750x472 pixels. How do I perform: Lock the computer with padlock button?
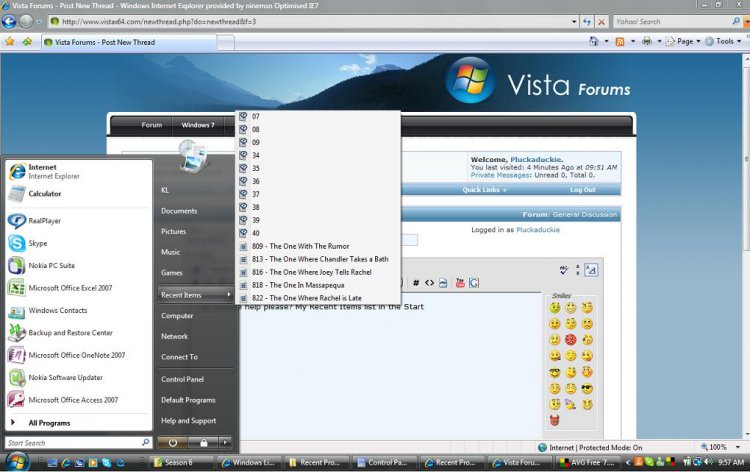(203, 443)
